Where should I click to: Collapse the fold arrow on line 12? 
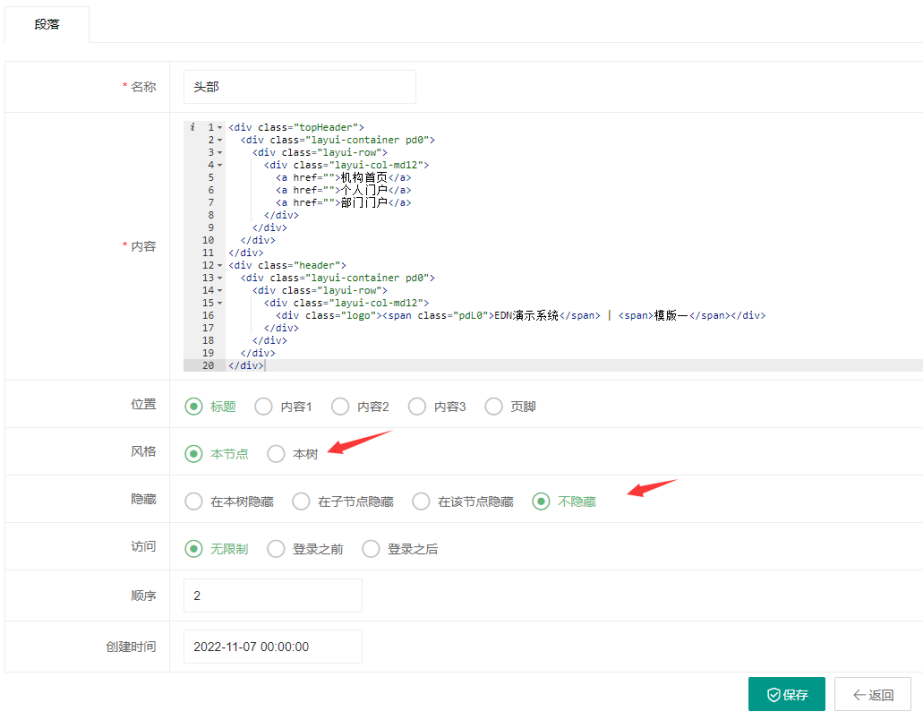coord(219,266)
